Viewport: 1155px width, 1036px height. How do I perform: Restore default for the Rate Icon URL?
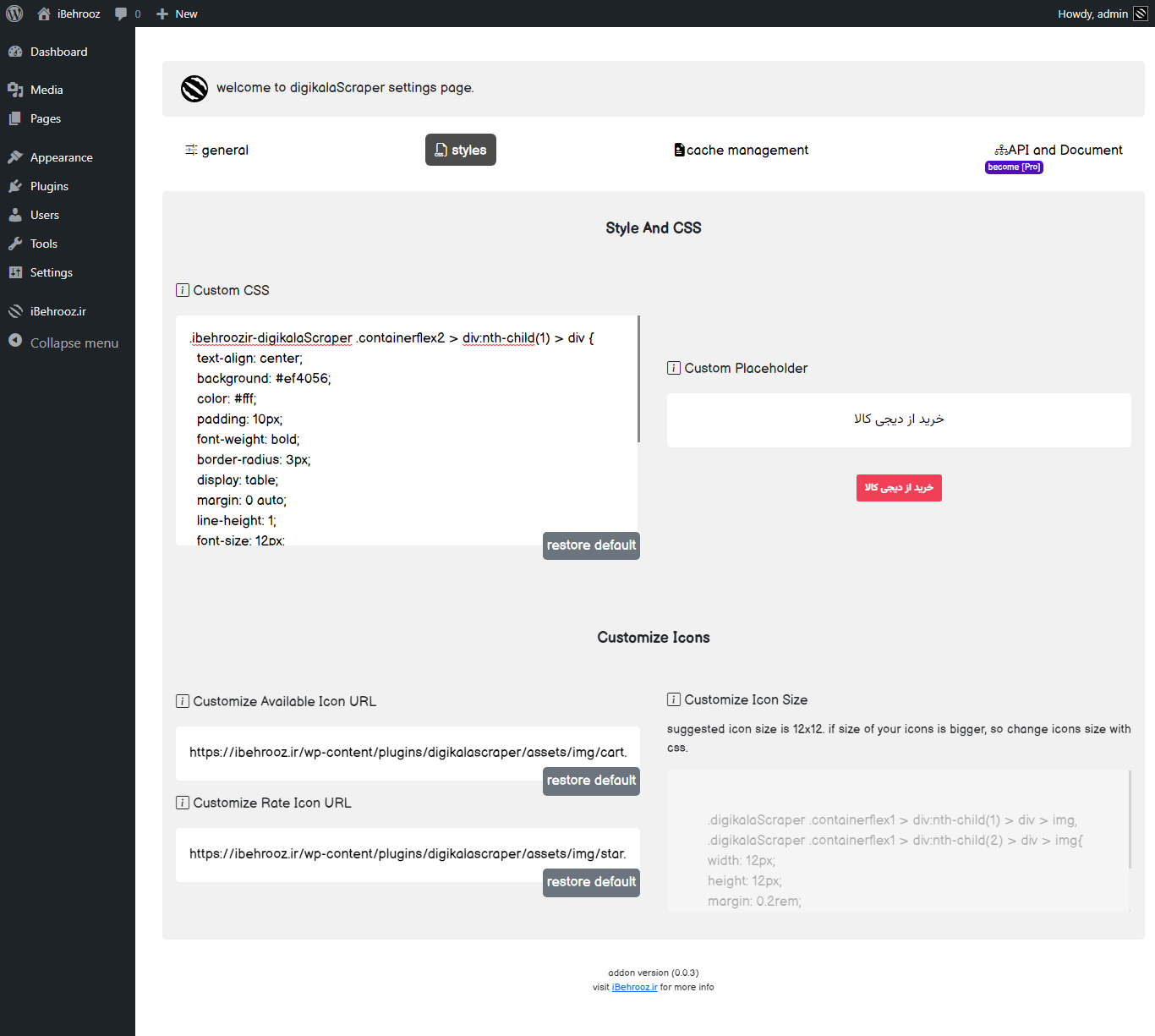pos(591,882)
